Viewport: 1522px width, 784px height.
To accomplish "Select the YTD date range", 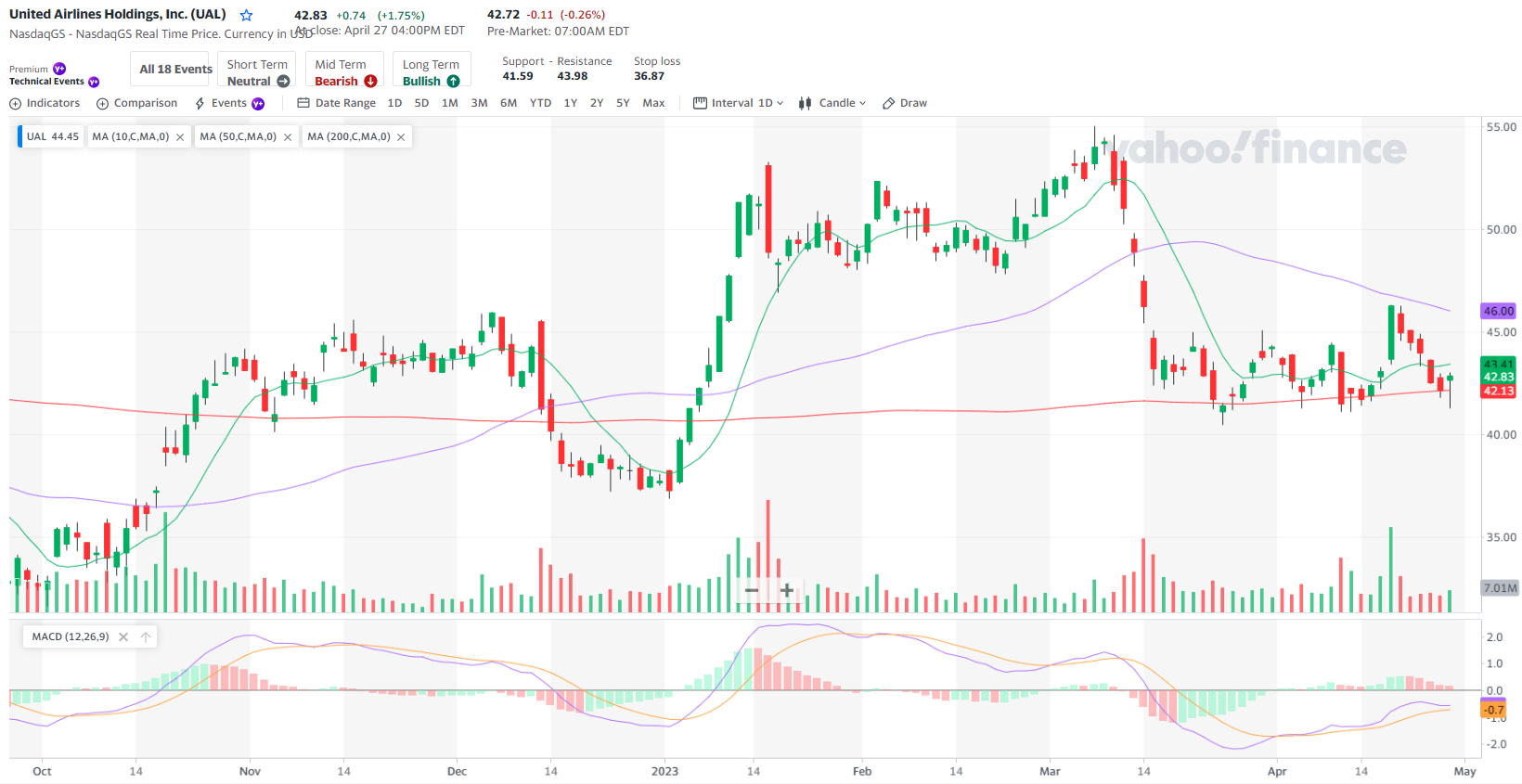I will (540, 103).
